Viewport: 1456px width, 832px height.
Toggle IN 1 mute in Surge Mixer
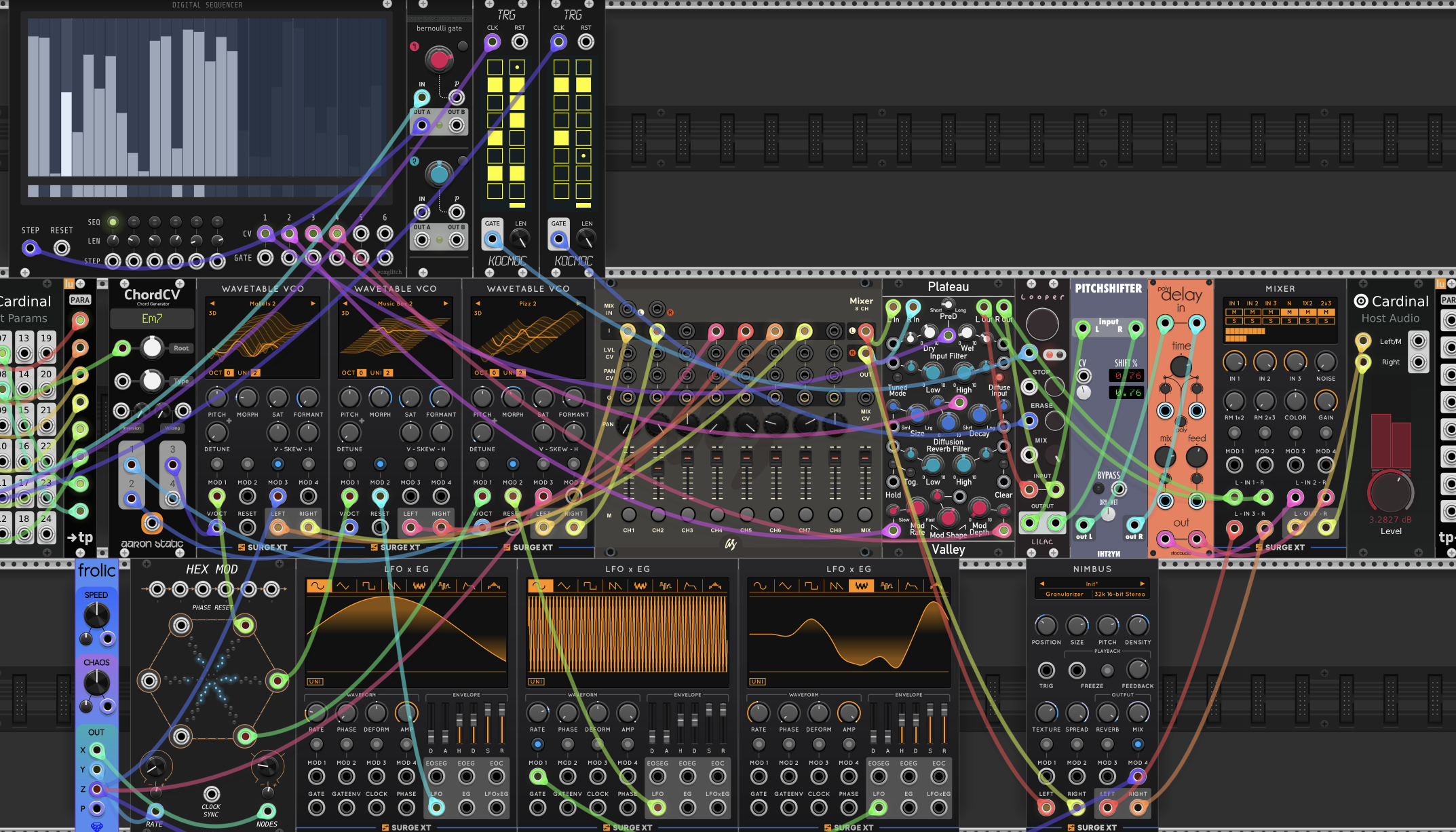coord(1234,312)
